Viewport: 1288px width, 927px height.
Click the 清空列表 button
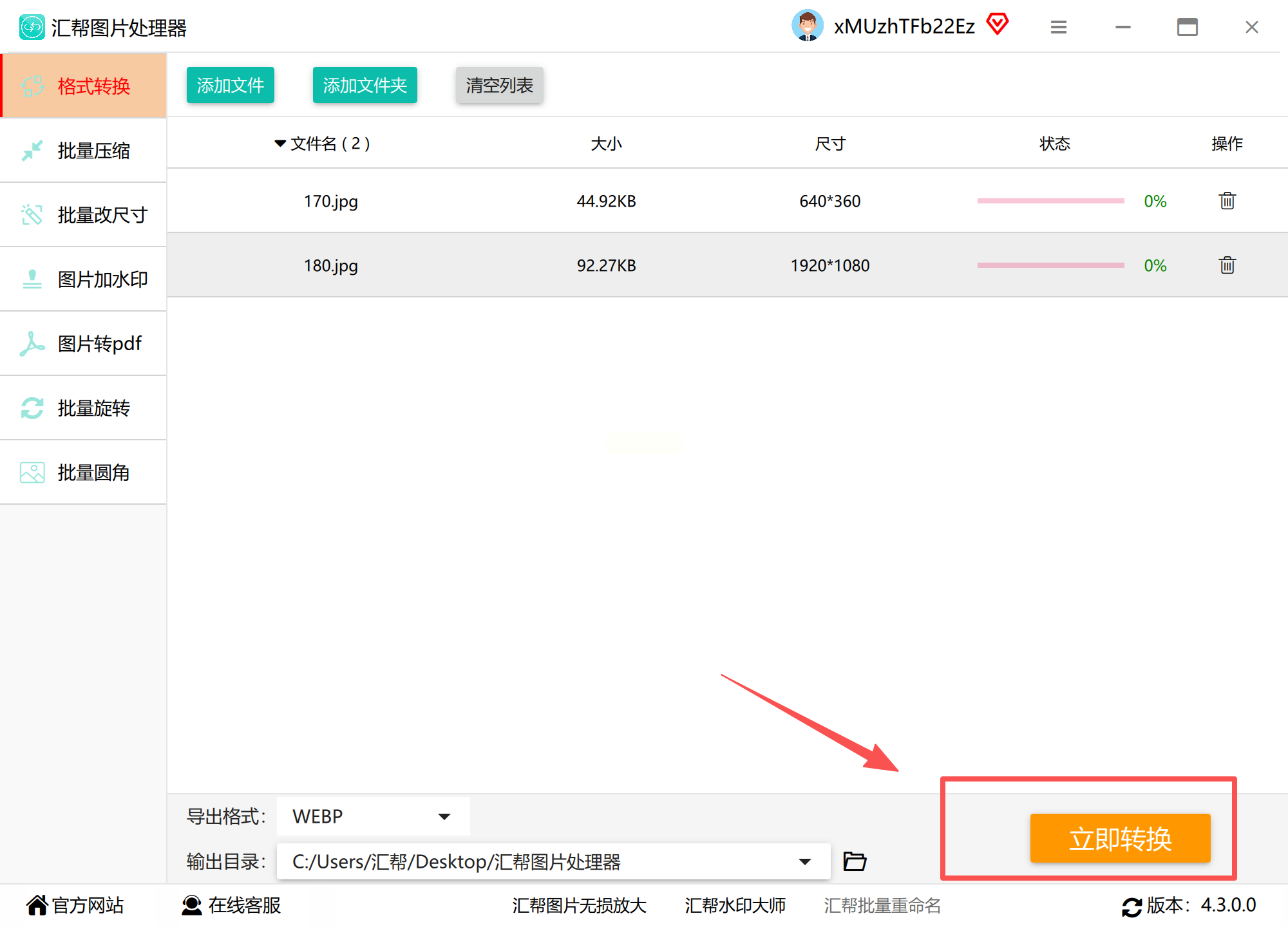[x=499, y=85]
